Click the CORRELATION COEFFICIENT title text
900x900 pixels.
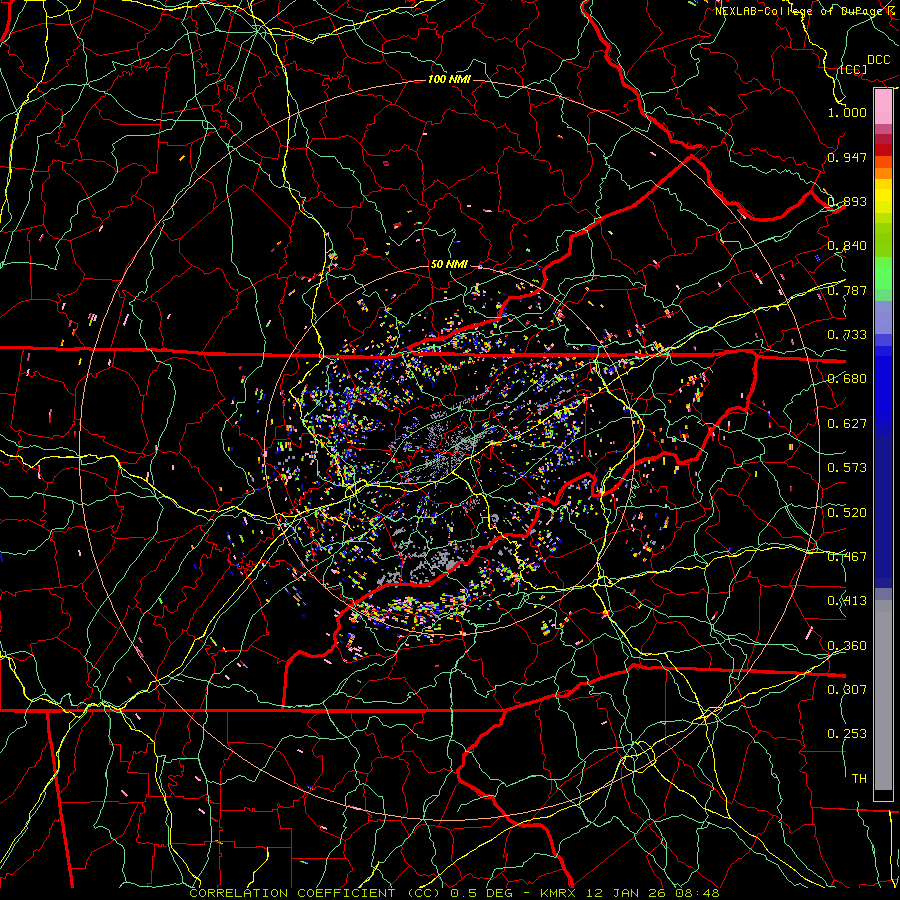(292, 893)
